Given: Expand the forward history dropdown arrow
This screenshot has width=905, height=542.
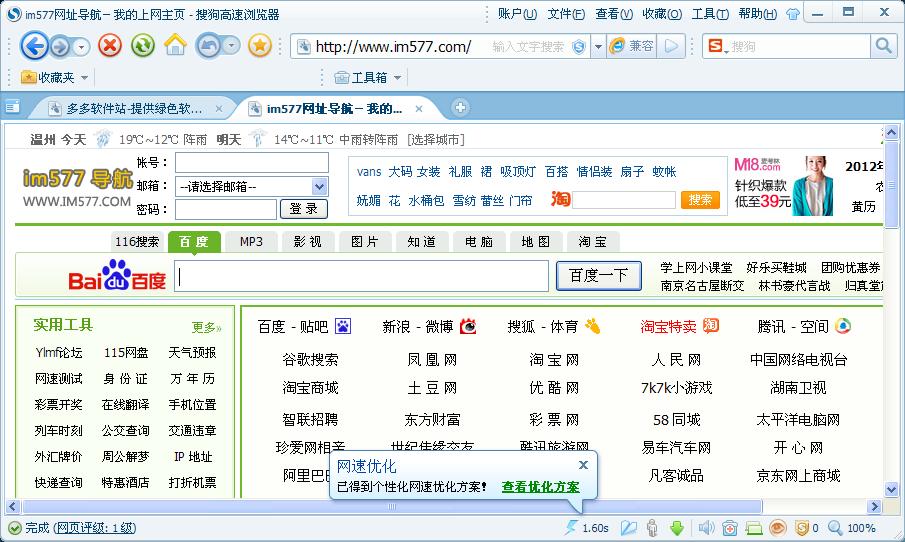Looking at the screenshot, I should [x=81, y=47].
